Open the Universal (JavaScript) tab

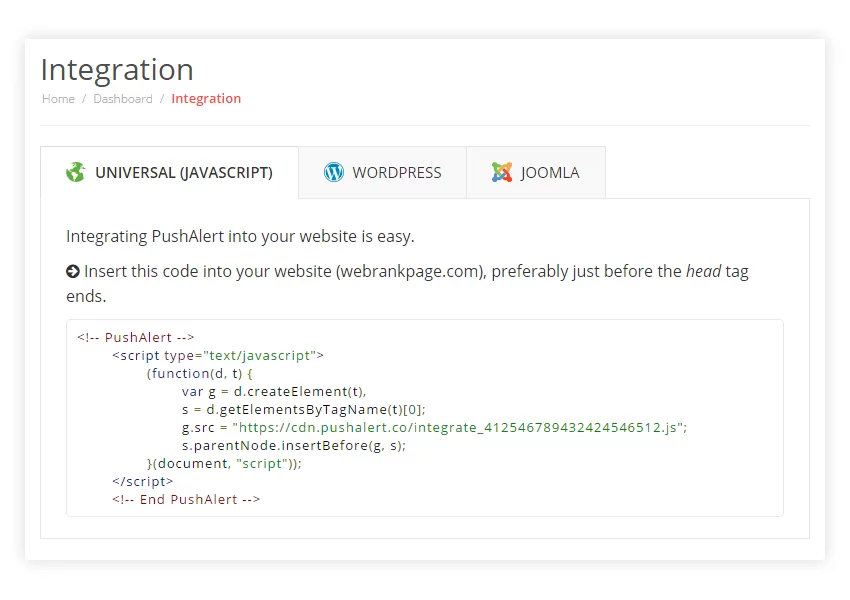pos(169,172)
